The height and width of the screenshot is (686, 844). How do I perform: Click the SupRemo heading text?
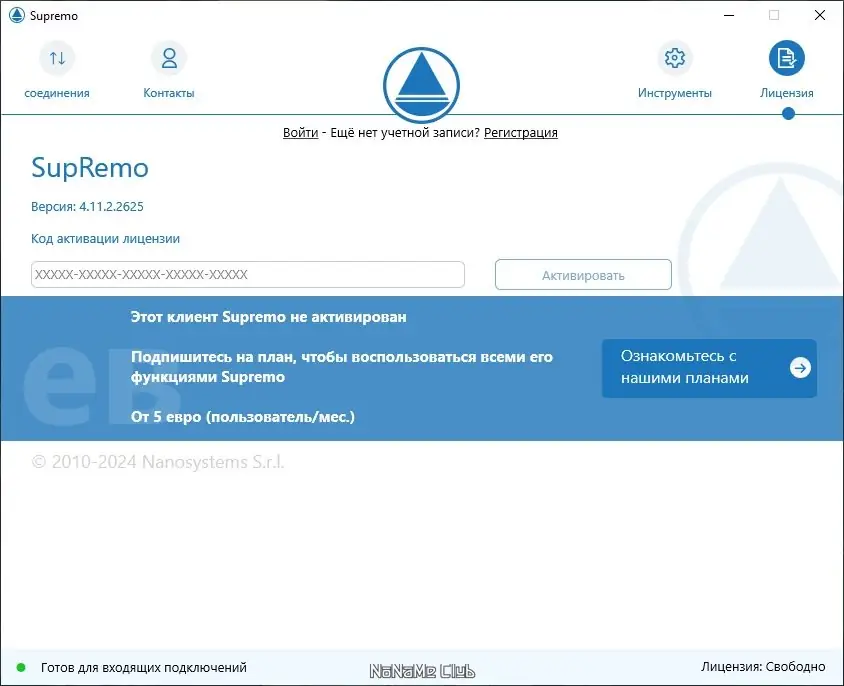coord(90,168)
